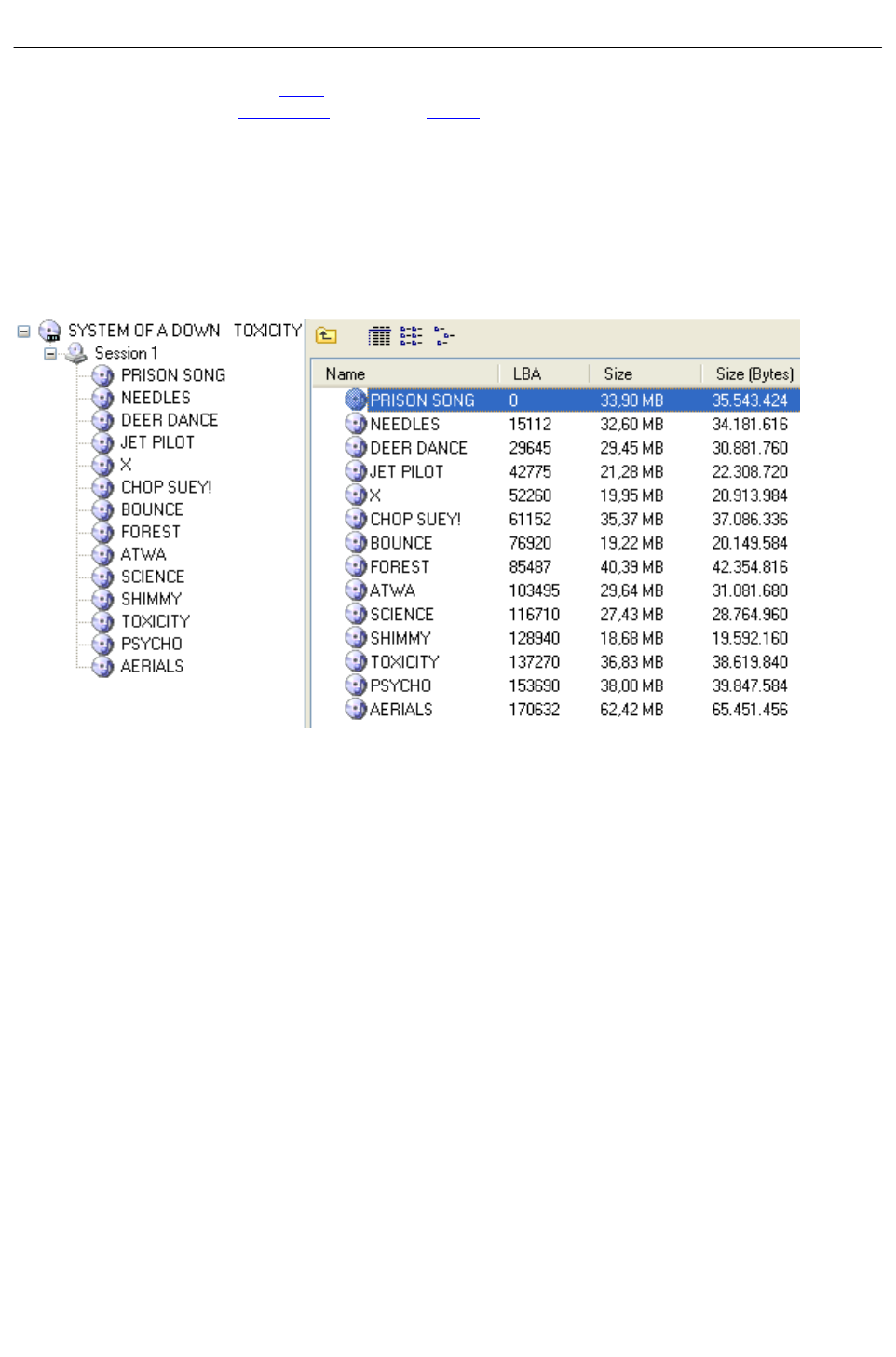Click the X track icon in list
The height and width of the screenshot is (1357, 896).
pos(356,495)
